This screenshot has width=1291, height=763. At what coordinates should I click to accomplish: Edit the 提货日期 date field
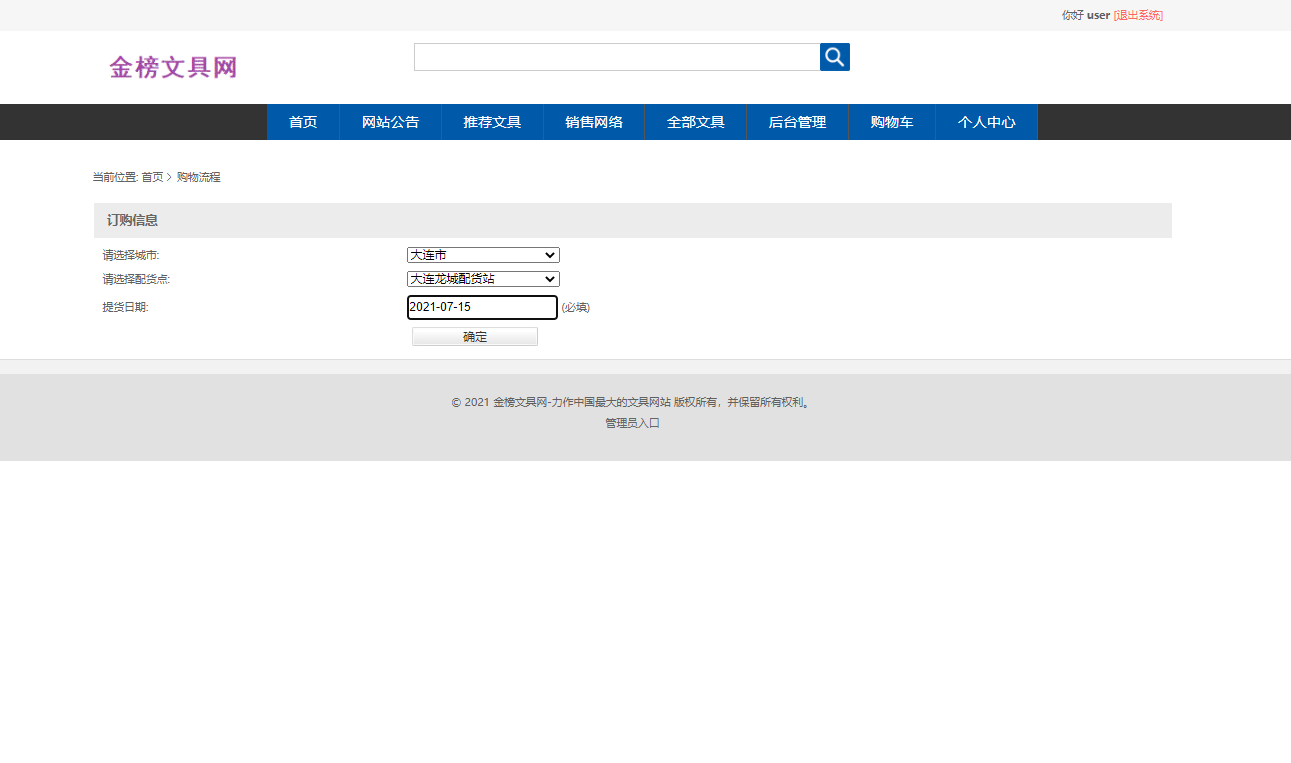click(482, 307)
